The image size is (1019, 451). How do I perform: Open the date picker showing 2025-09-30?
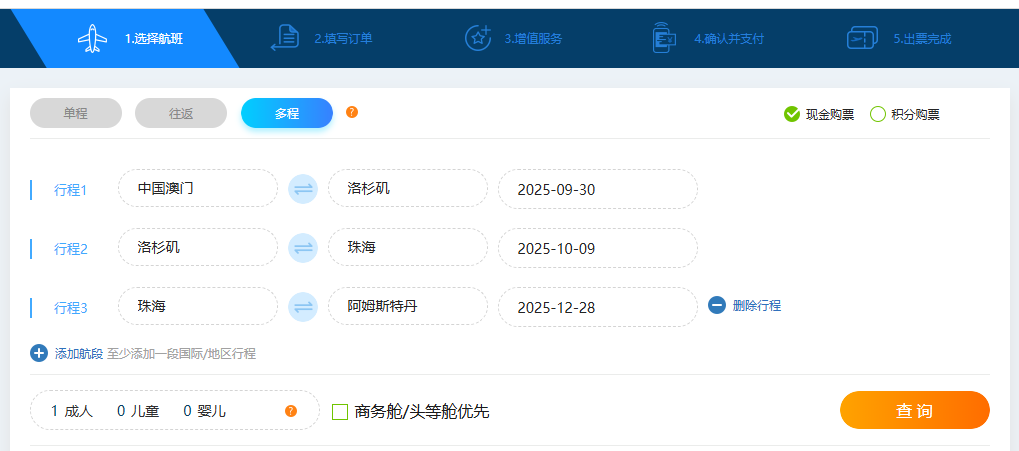click(598, 189)
